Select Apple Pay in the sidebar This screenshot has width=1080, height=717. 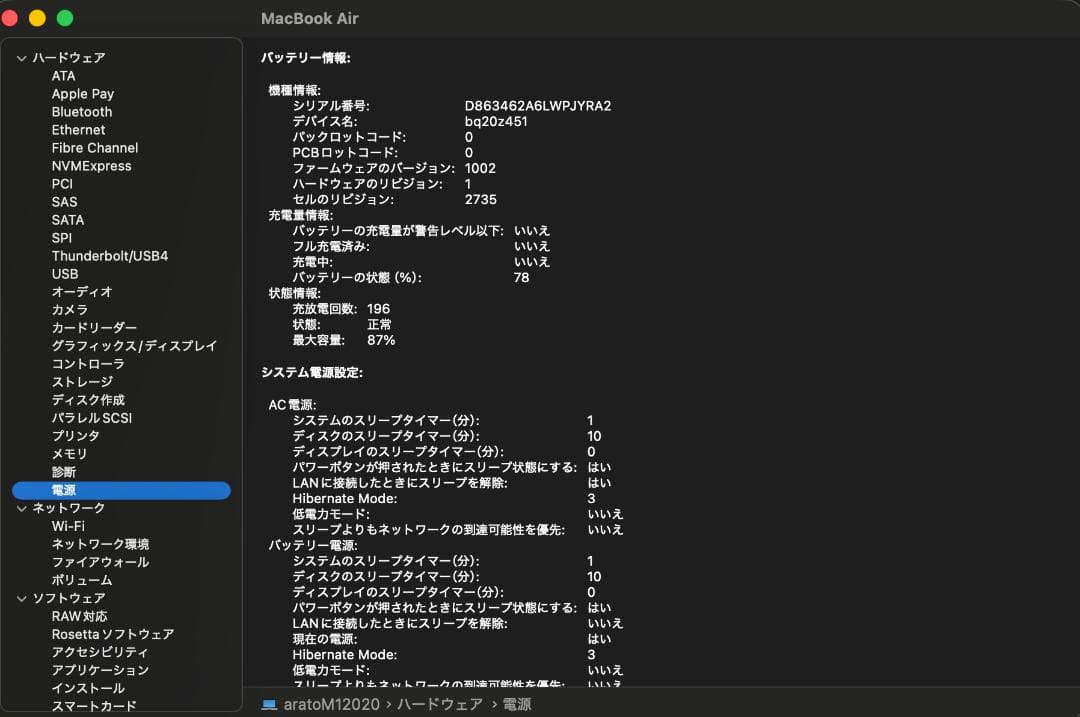tap(83, 94)
